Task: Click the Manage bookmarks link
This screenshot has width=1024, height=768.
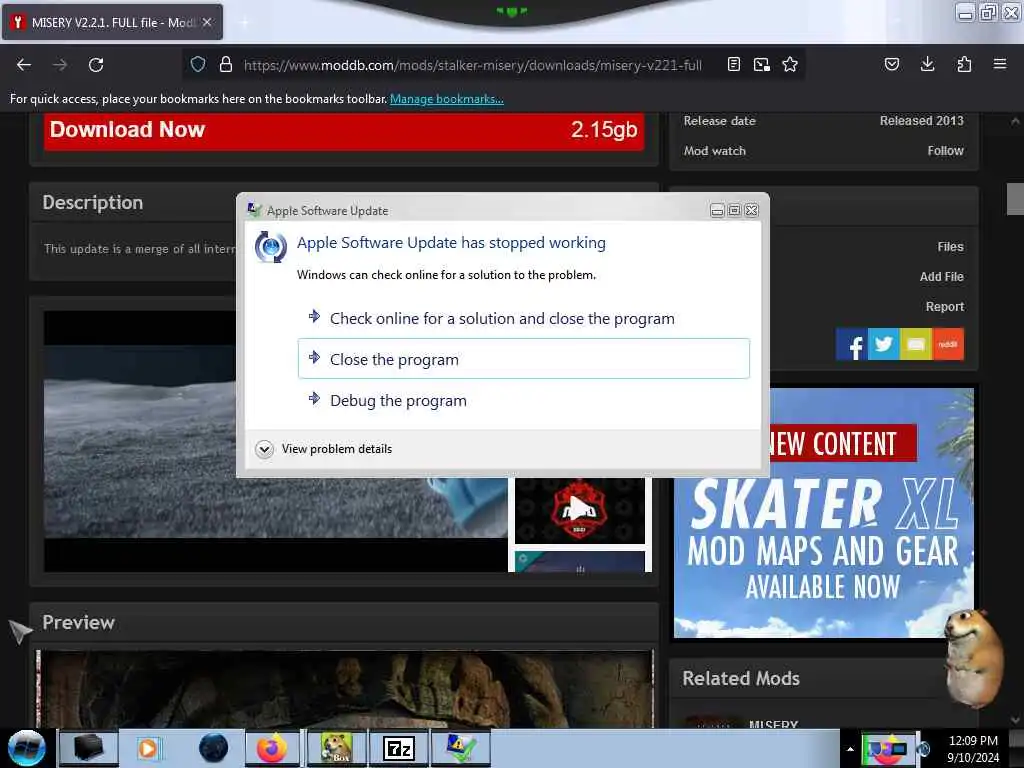Action: tap(447, 99)
